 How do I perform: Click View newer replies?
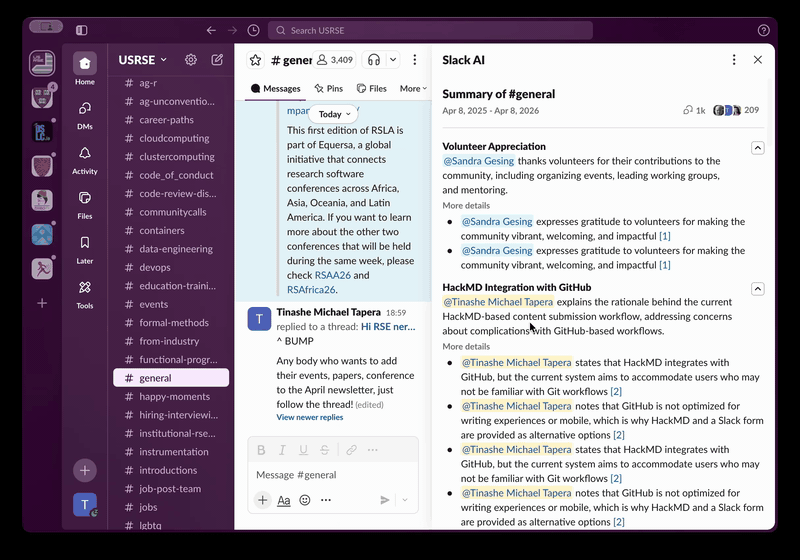point(310,417)
